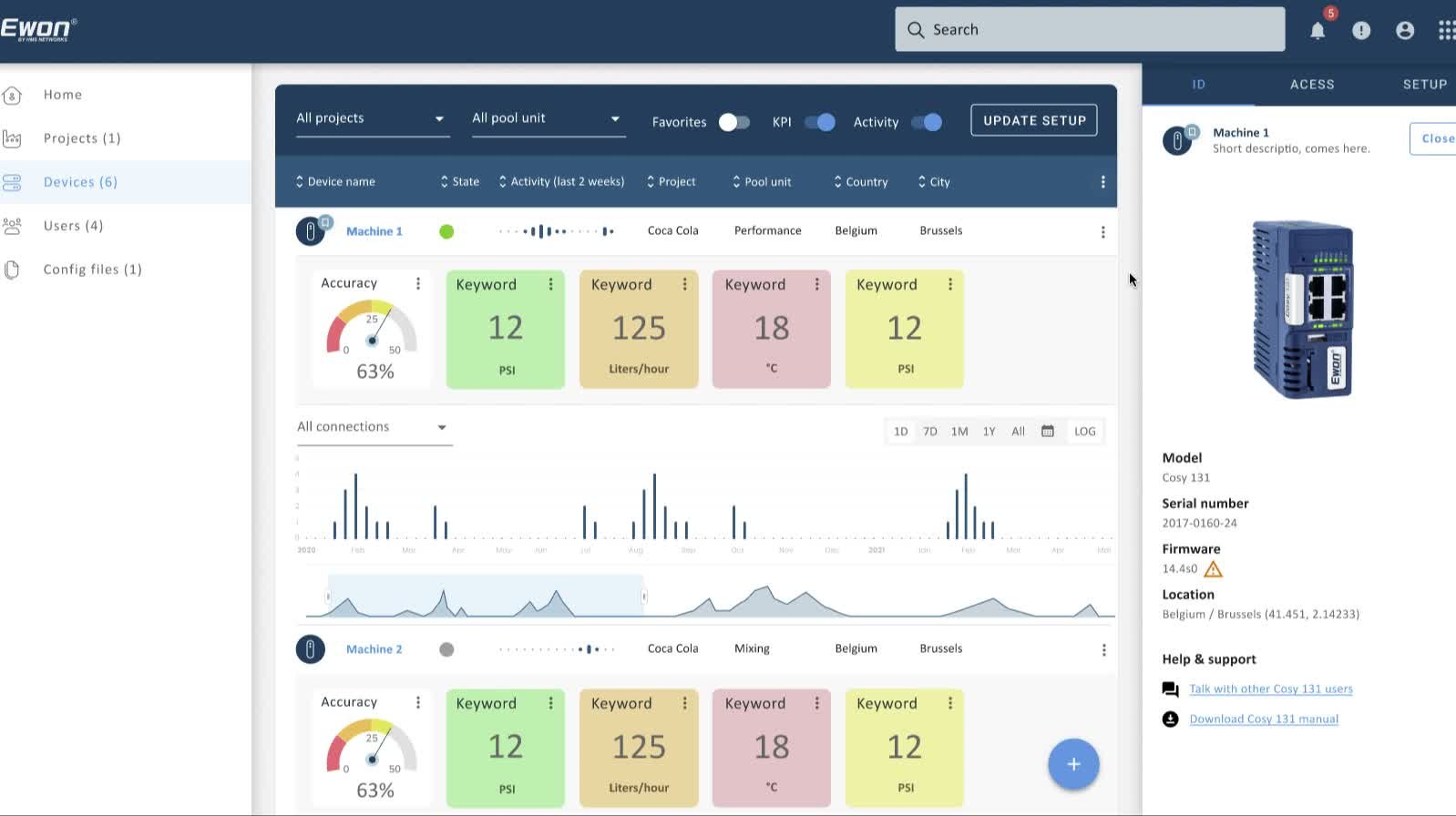This screenshot has width=1456, height=816.
Task: Open Machine 1 row options menu
Action: [x=1103, y=232]
